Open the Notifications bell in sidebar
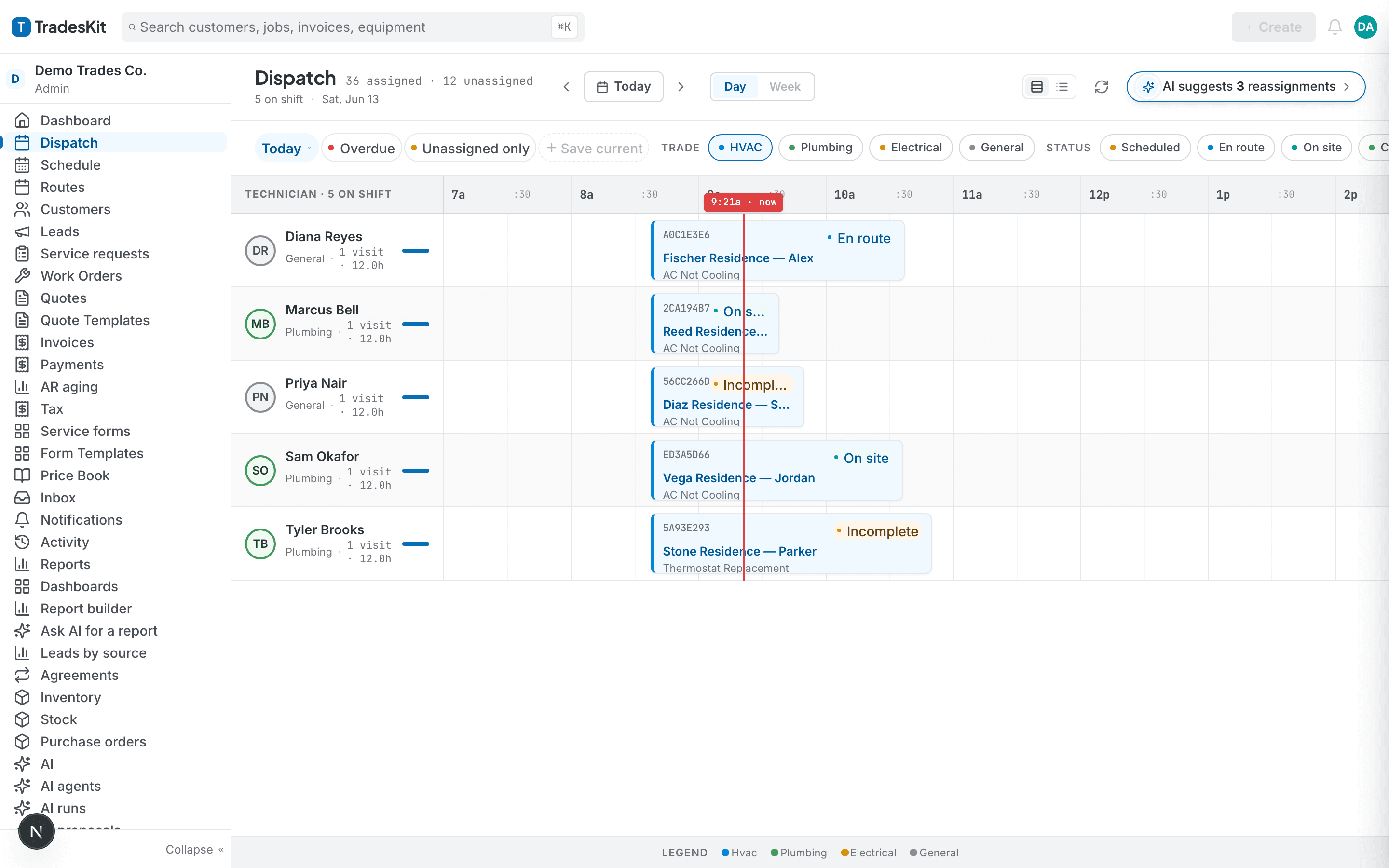 tap(22, 520)
